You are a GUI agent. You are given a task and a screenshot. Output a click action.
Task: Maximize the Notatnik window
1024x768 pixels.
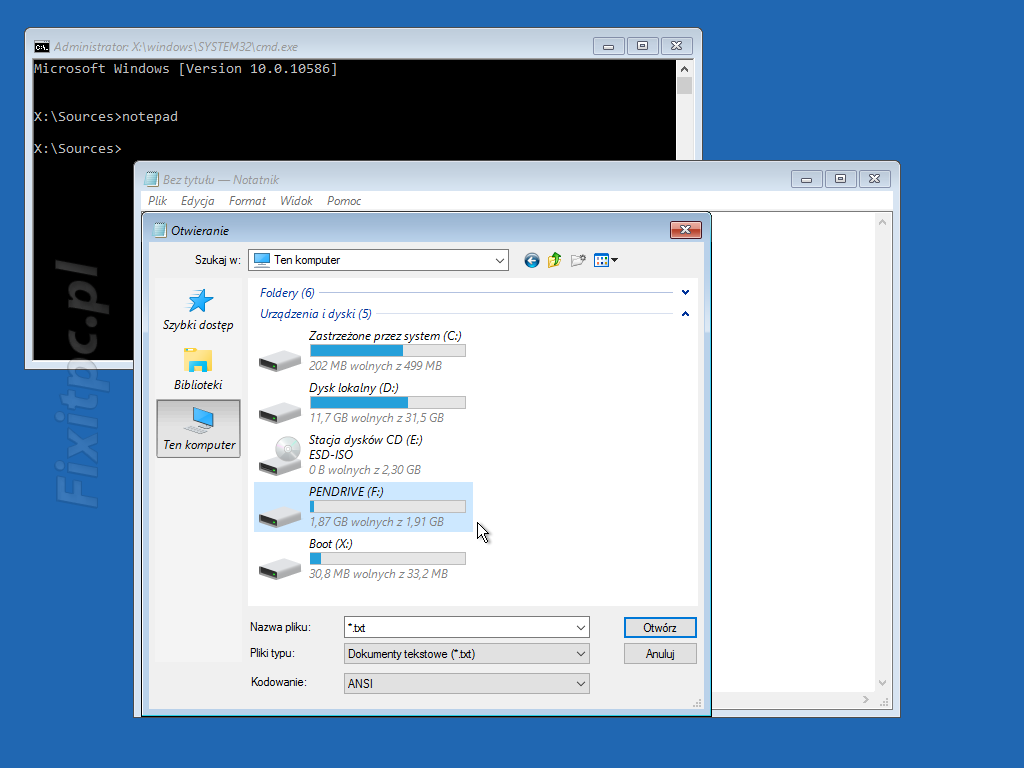pyautogui.click(x=840, y=179)
